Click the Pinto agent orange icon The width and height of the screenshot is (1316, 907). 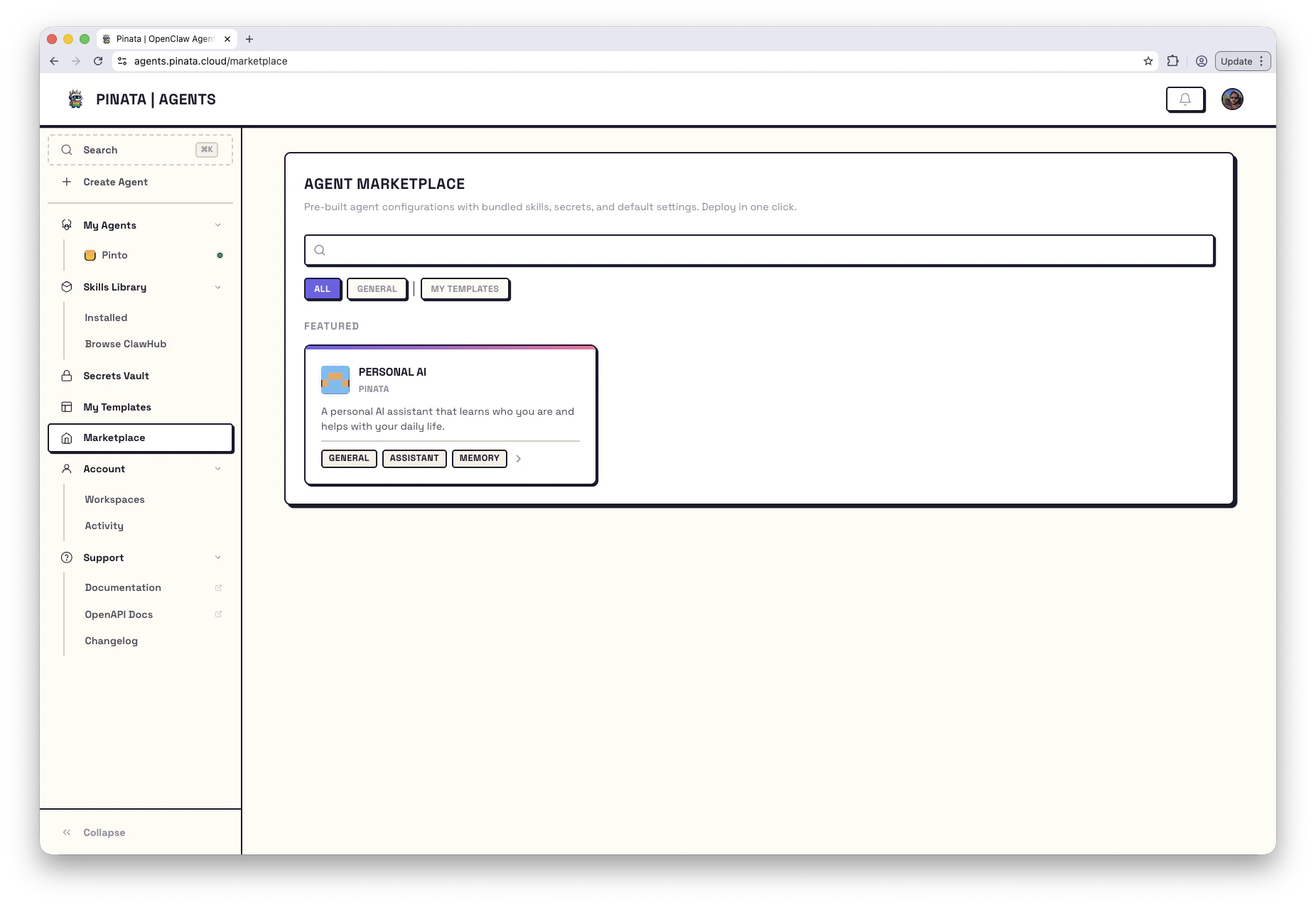click(x=90, y=255)
